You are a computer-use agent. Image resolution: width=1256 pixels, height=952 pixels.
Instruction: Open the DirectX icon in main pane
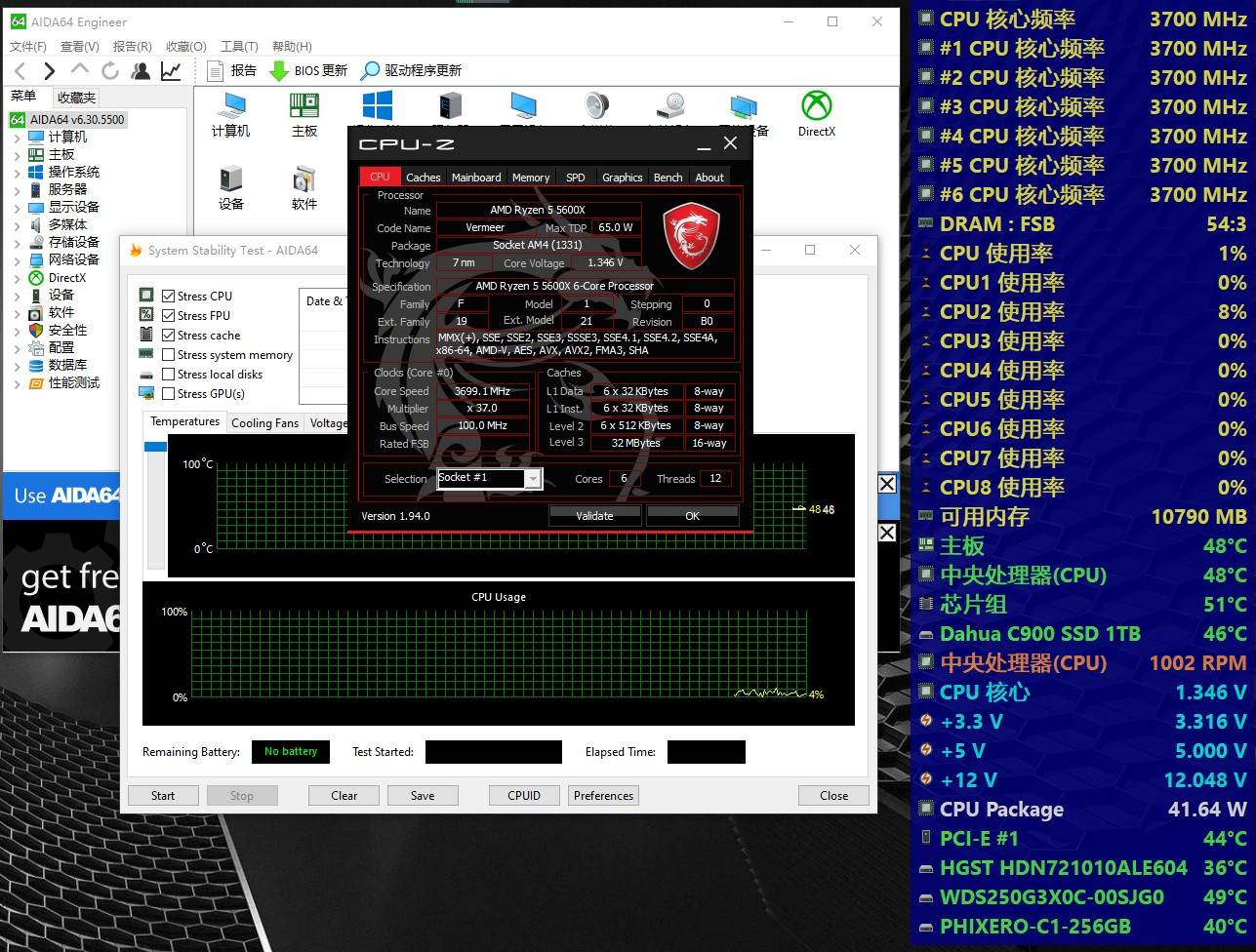pyautogui.click(x=816, y=115)
